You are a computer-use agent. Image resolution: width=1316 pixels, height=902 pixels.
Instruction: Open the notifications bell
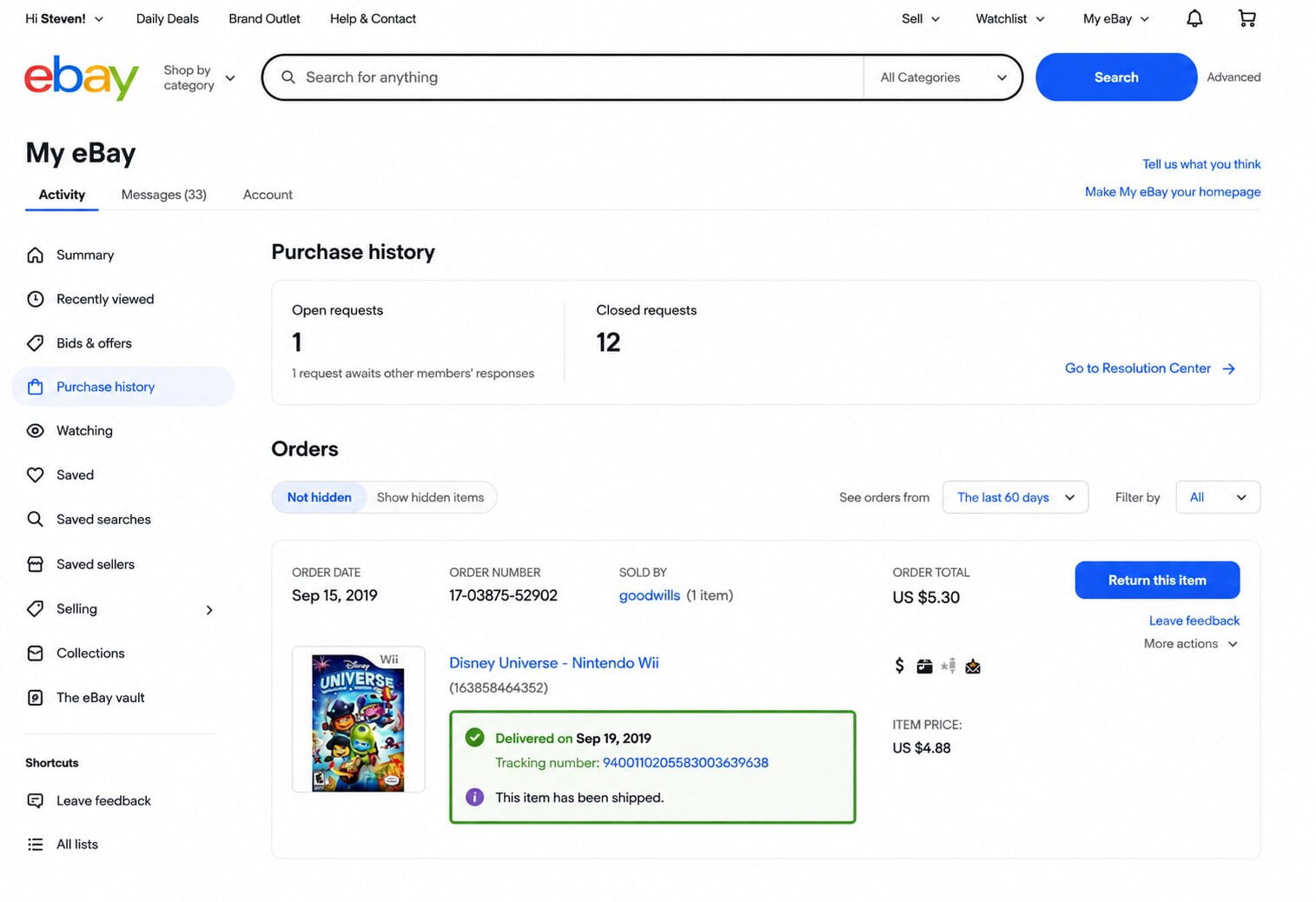click(x=1194, y=18)
